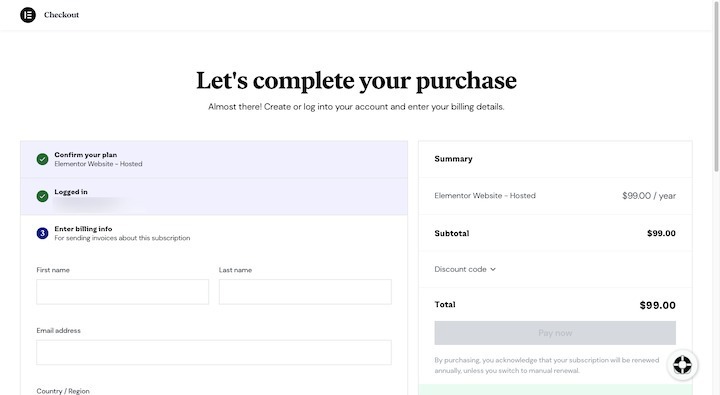This screenshot has height=395, width=720.
Task: Click the Elementor Website – Hosted summary item
Action: pyautogui.click(x=485, y=196)
